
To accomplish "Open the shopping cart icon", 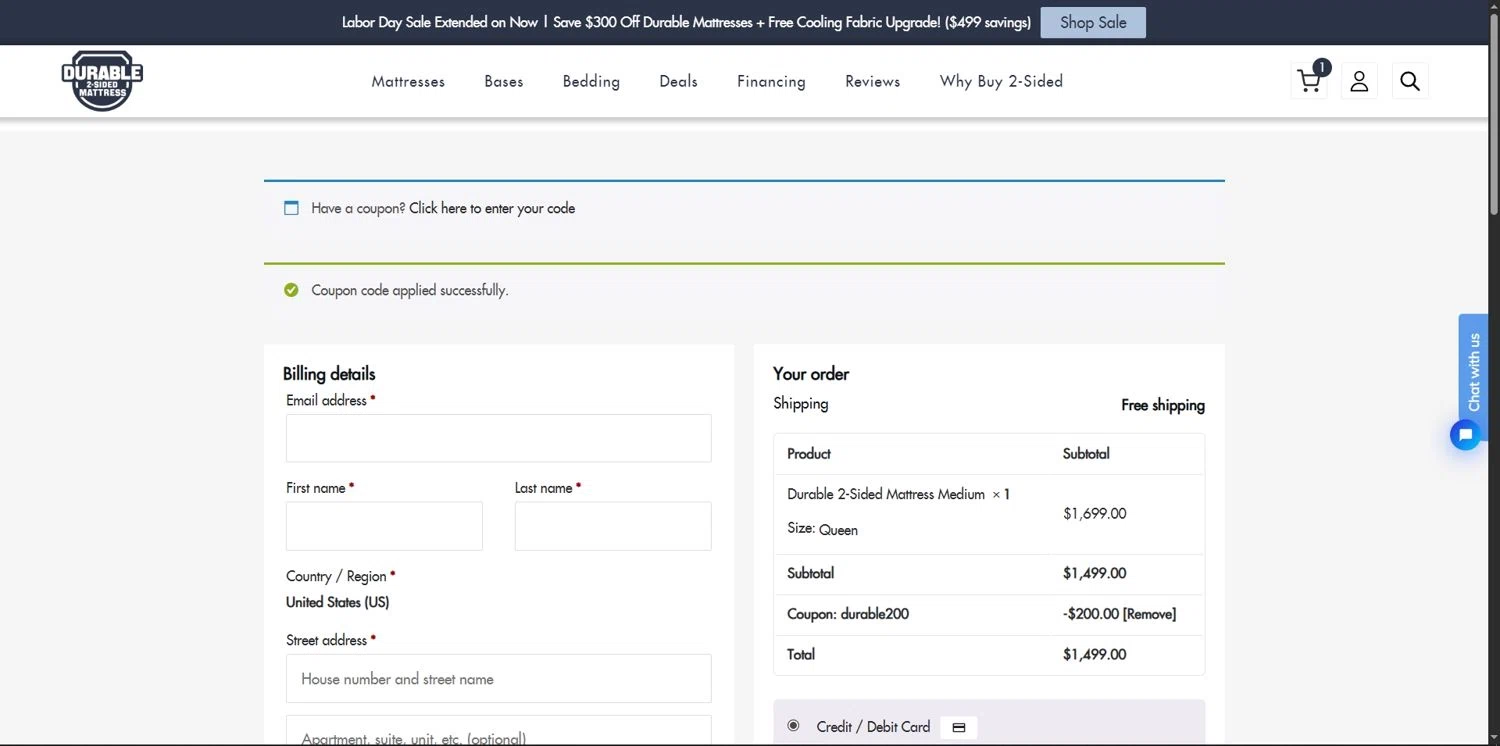I will coord(1310,81).
